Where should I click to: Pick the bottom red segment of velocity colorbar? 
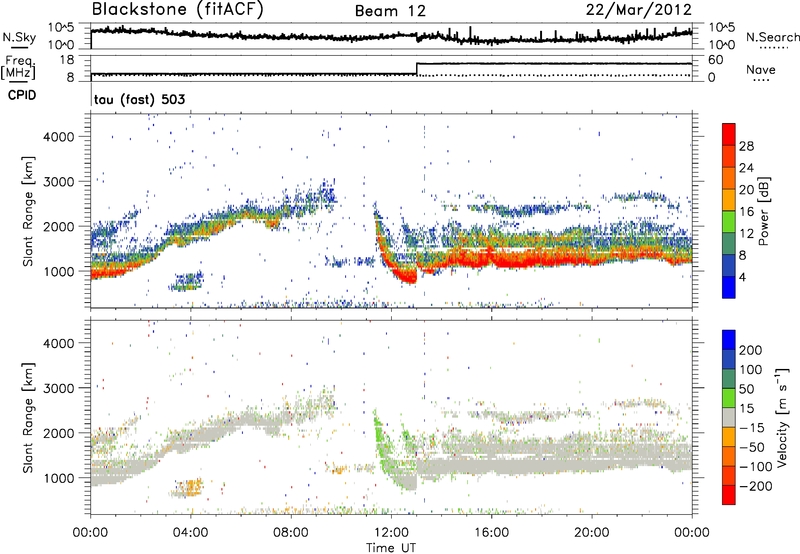pos(729,495)
